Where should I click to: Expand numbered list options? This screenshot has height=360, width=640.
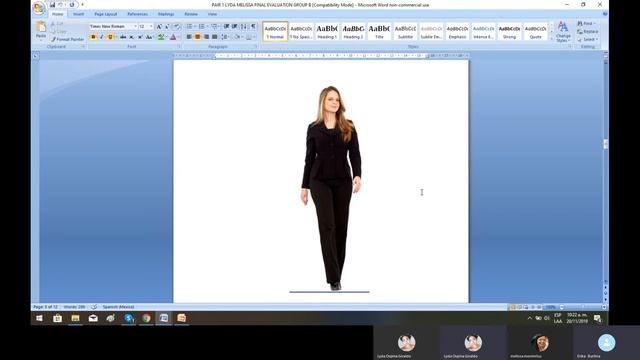207,27
